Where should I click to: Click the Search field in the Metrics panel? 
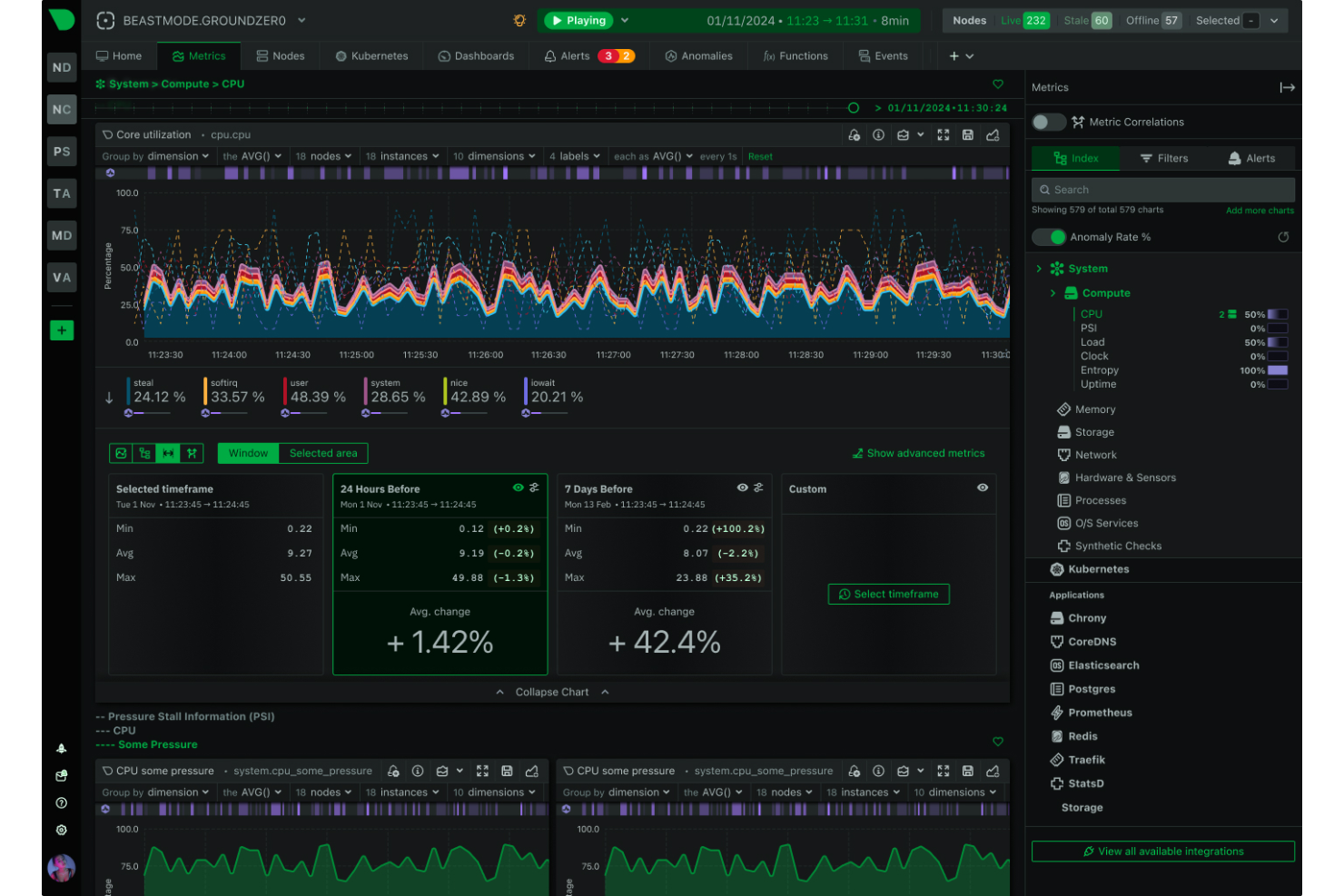(1162, 189)
